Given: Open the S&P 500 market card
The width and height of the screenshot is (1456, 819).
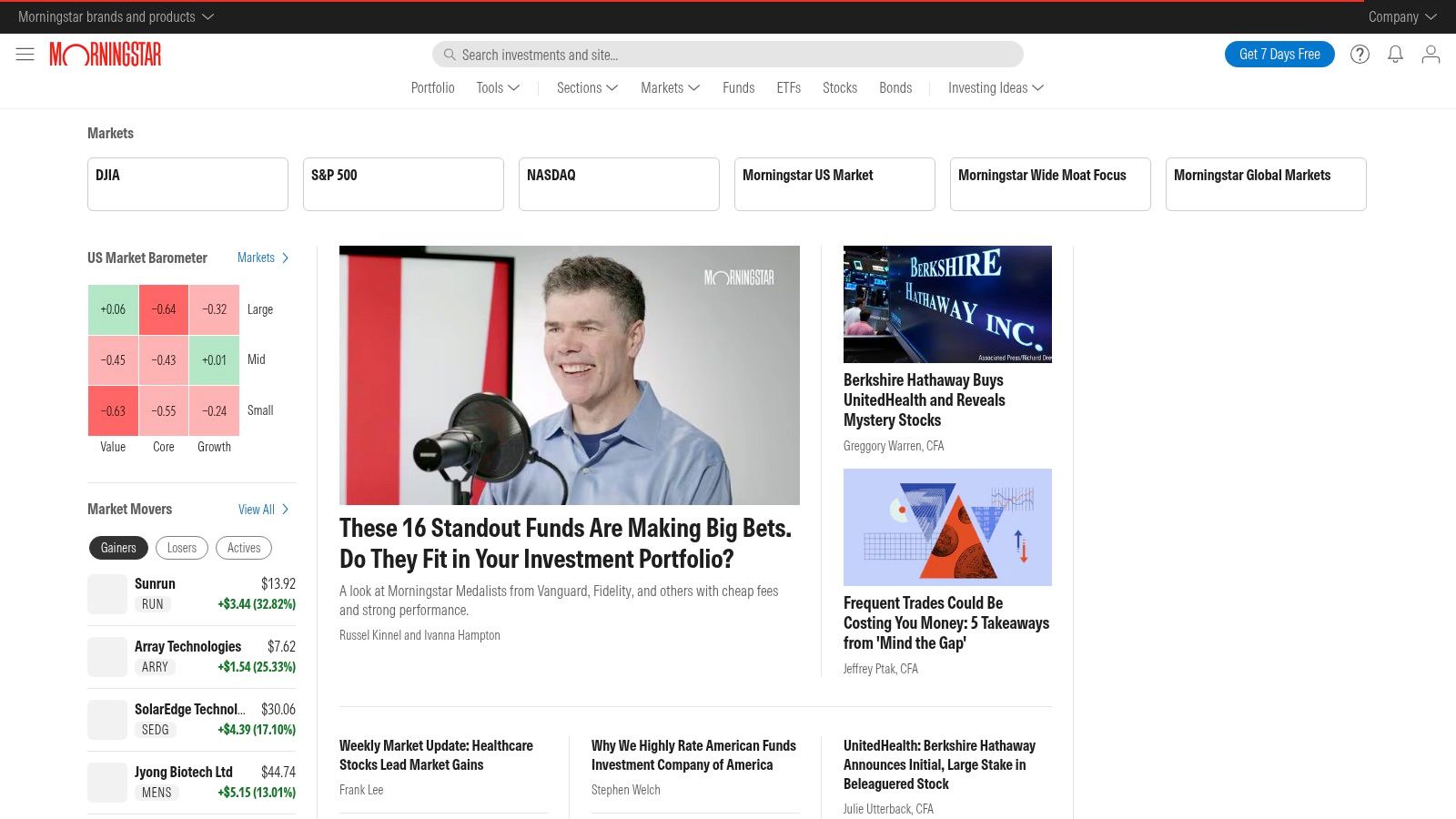Looking at the screenshot, I should [x=403, y=184].
